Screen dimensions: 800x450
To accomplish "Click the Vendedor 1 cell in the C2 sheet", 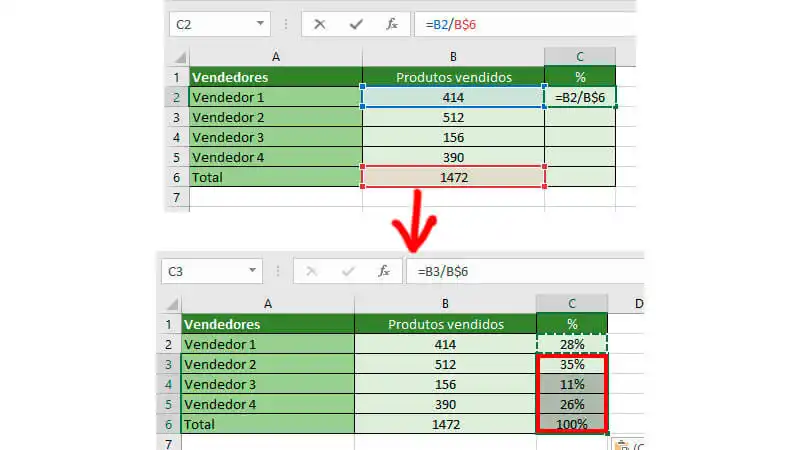I will click(x=276, y=97).
